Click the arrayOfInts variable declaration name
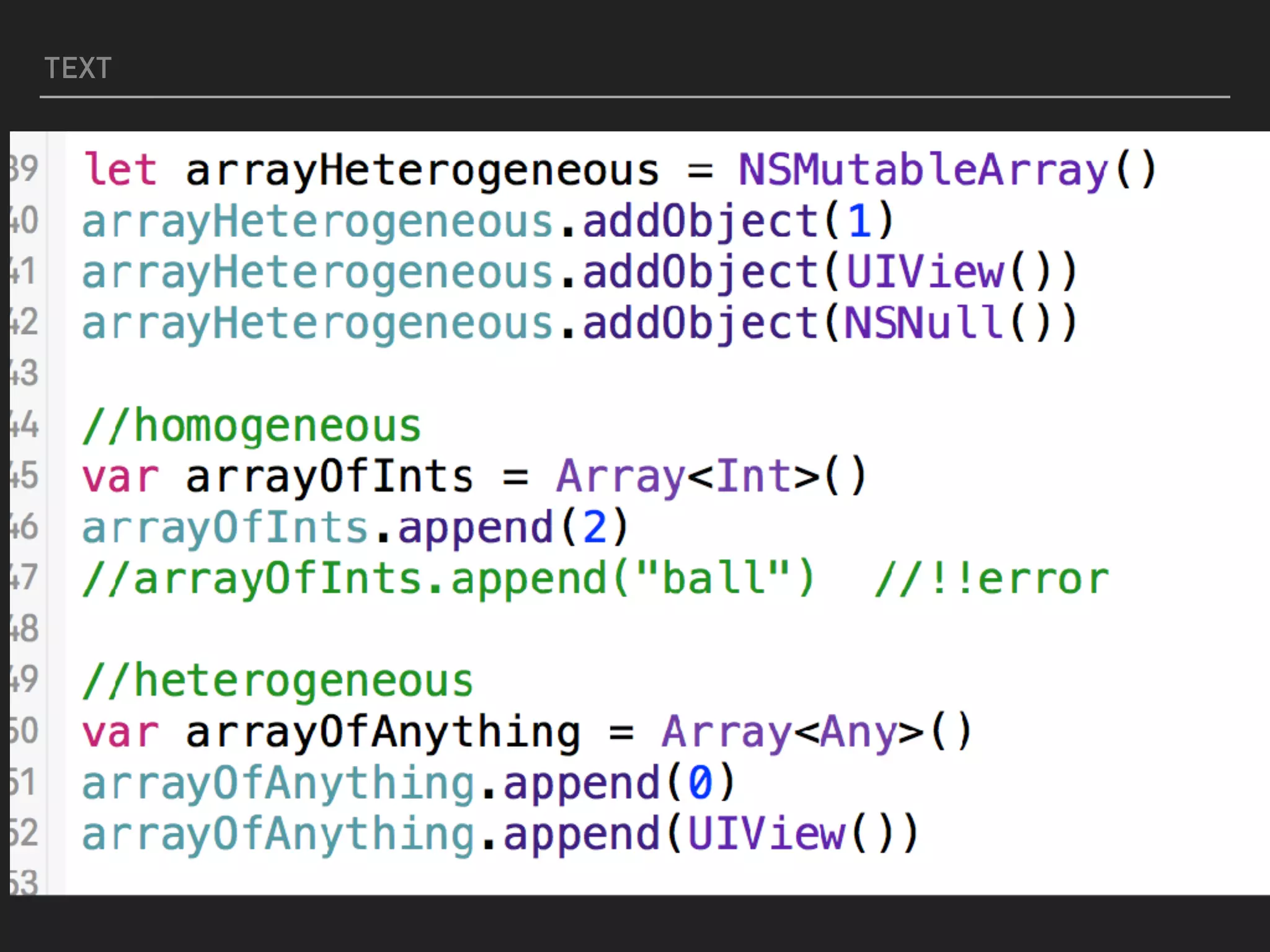Screen dimensions: 1270x952 tap(329, 477)
